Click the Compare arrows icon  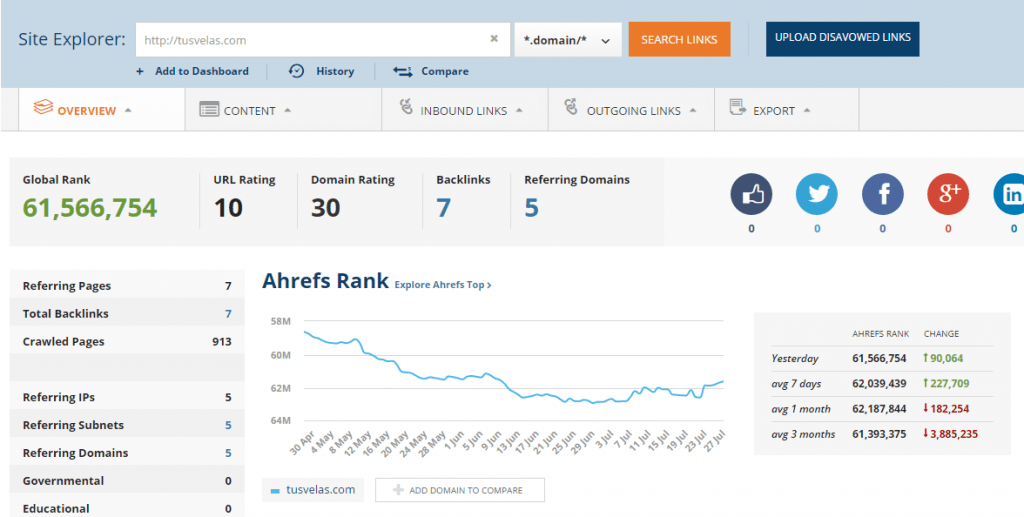click(x=403, y=71)
